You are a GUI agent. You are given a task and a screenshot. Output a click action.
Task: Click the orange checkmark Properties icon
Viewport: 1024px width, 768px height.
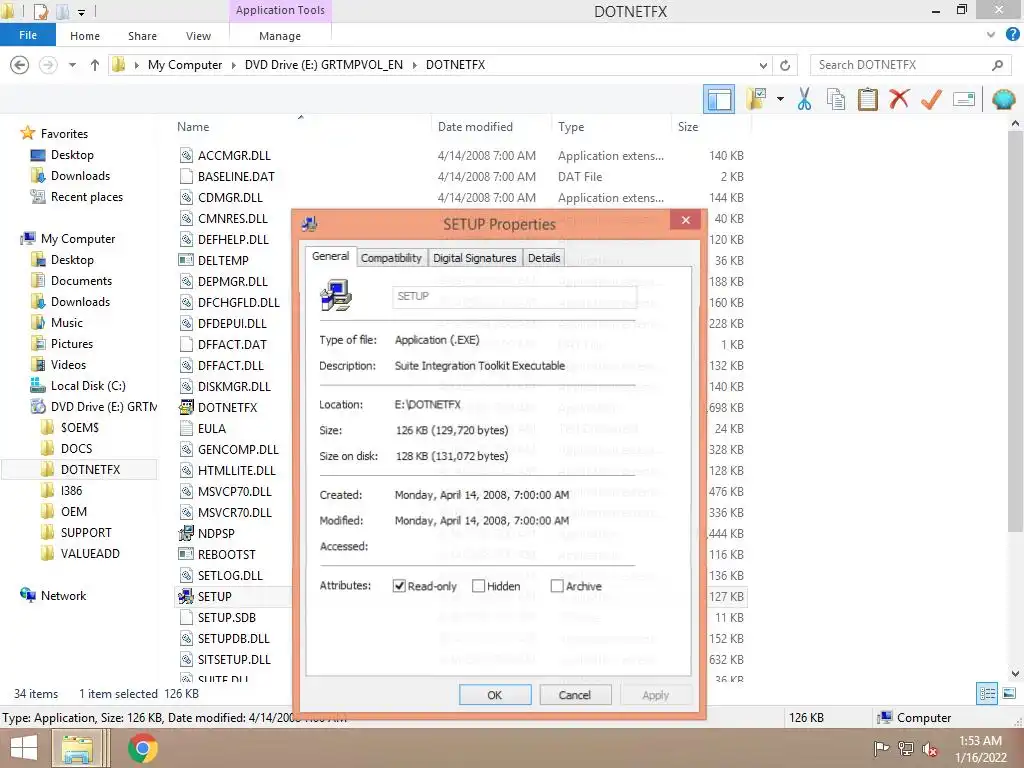point(931,99)
